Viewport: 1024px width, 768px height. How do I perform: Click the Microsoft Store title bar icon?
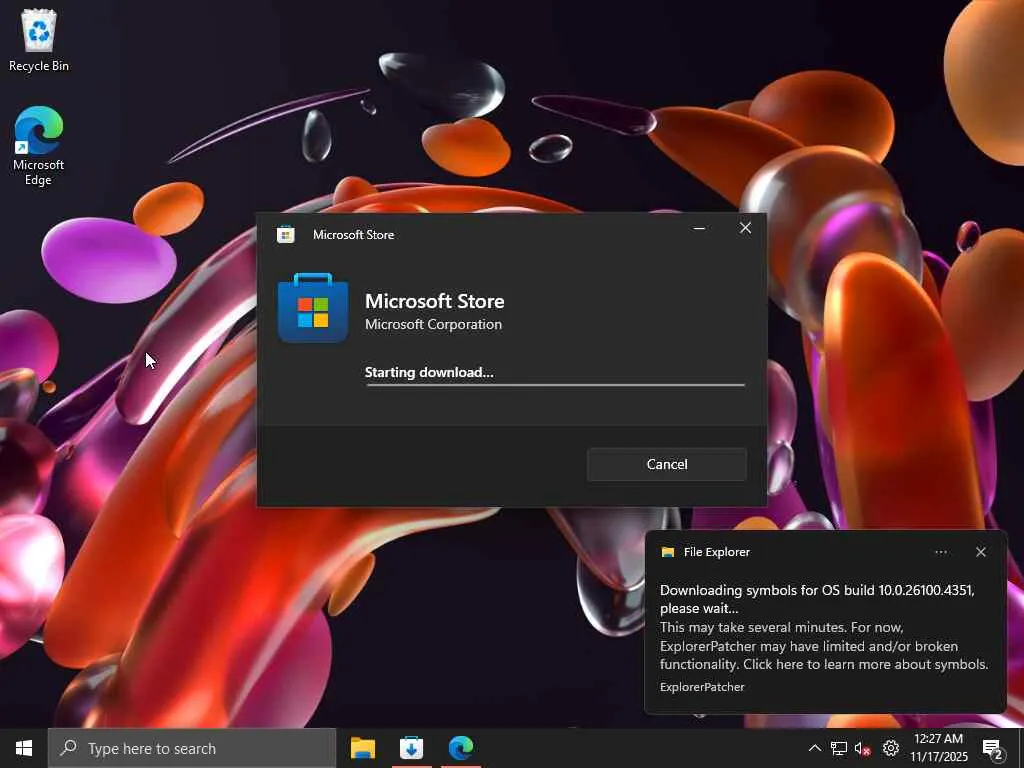coord(285,234)
